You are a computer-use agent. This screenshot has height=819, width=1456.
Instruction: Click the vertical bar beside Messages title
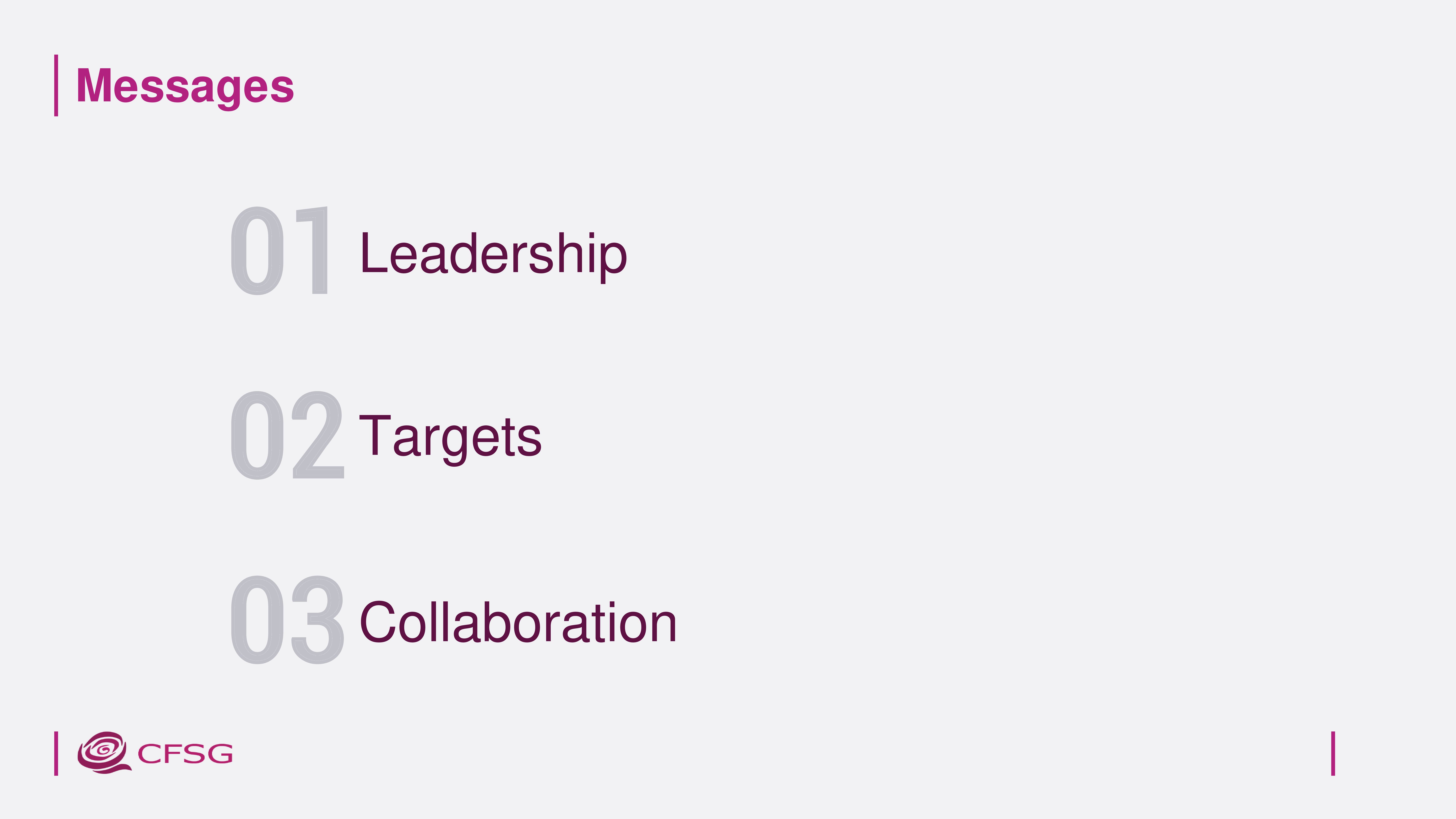(x=56, y=85)
